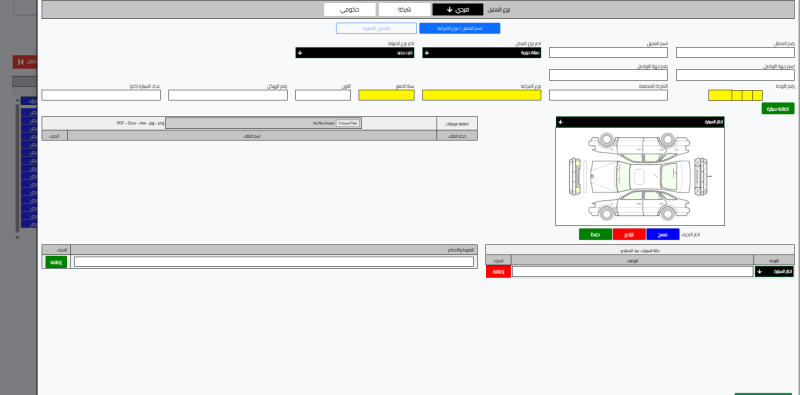Open the maintenance type dropdown showing كرت جديد
Viewport: 800px width, 395px height.
pos(355,53)
